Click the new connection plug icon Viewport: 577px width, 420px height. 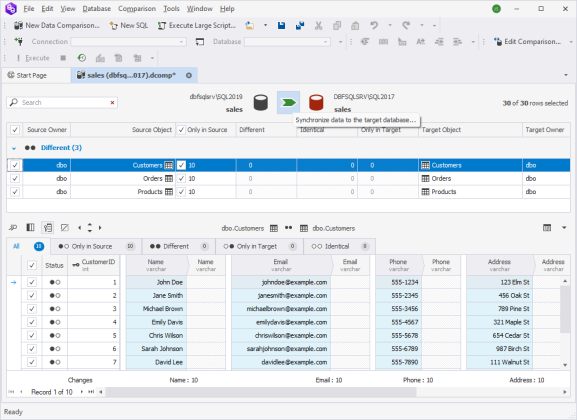[18, 42]
